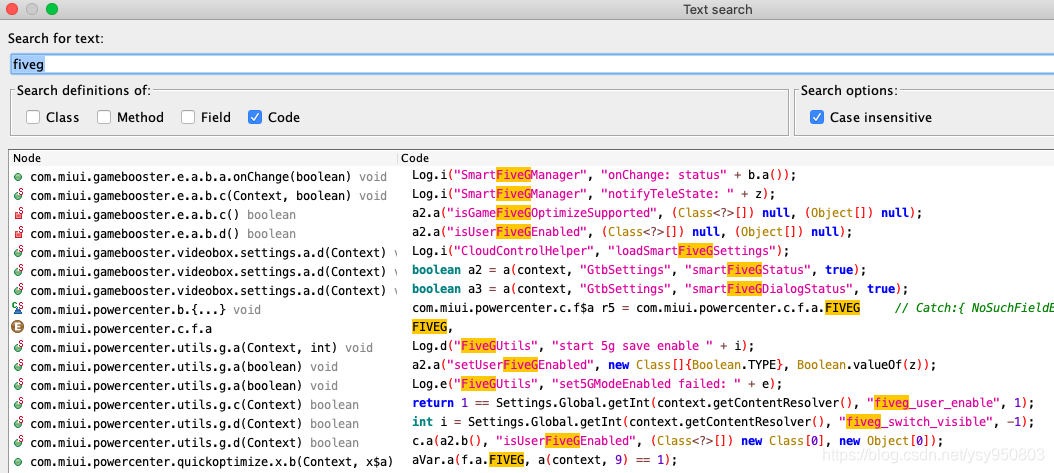Click the red lock icon beside e.a.b.d() boolean
The image size is (1054, 473).
click(18, 234)
